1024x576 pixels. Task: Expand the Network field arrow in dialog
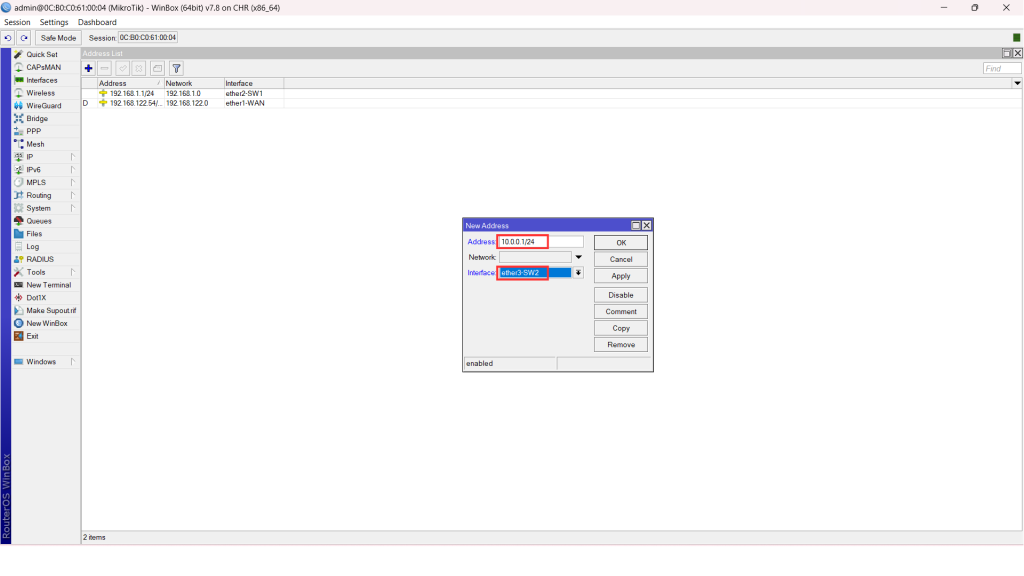point(578,257)
